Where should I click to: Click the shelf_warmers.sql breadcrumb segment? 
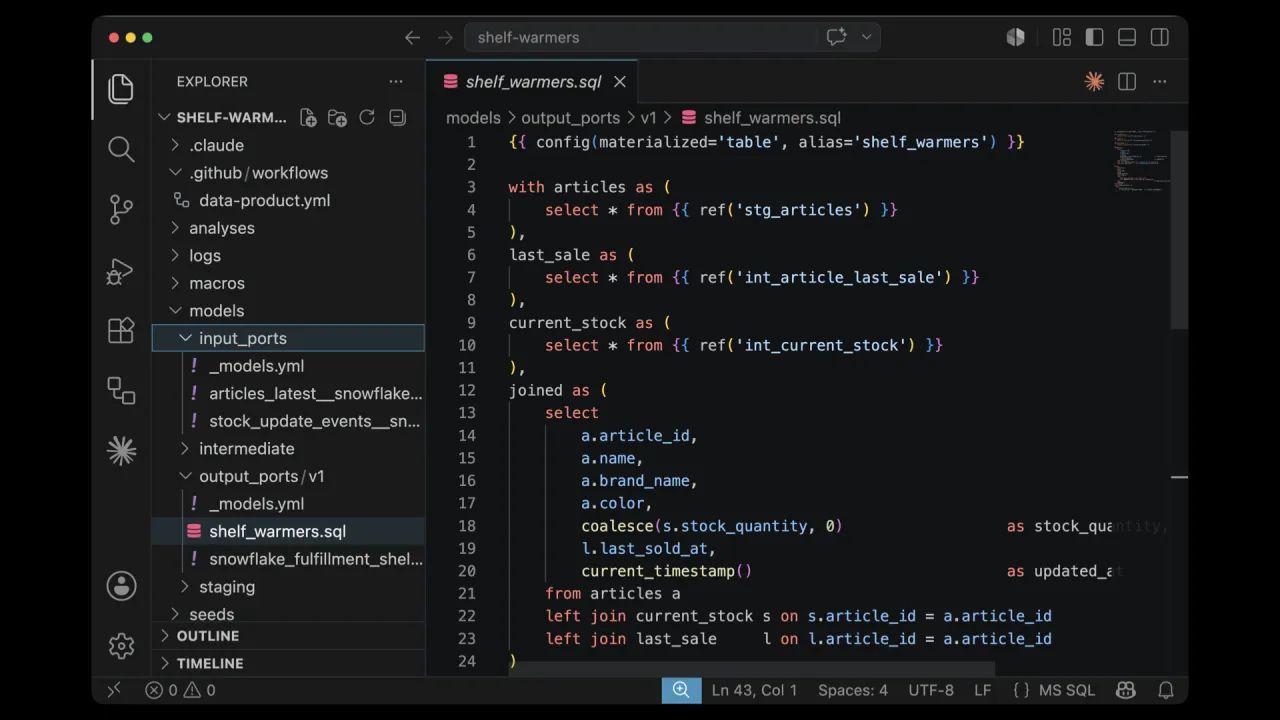(x=761, y=118)
